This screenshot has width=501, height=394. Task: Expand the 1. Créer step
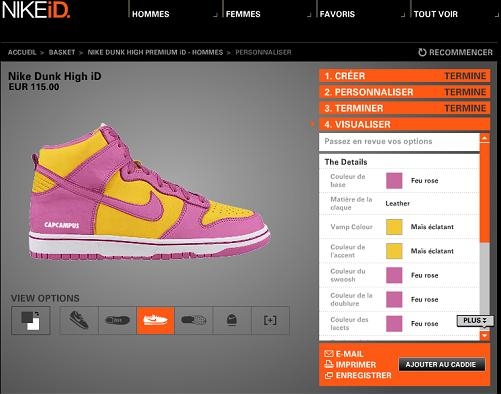pos(405,76)
